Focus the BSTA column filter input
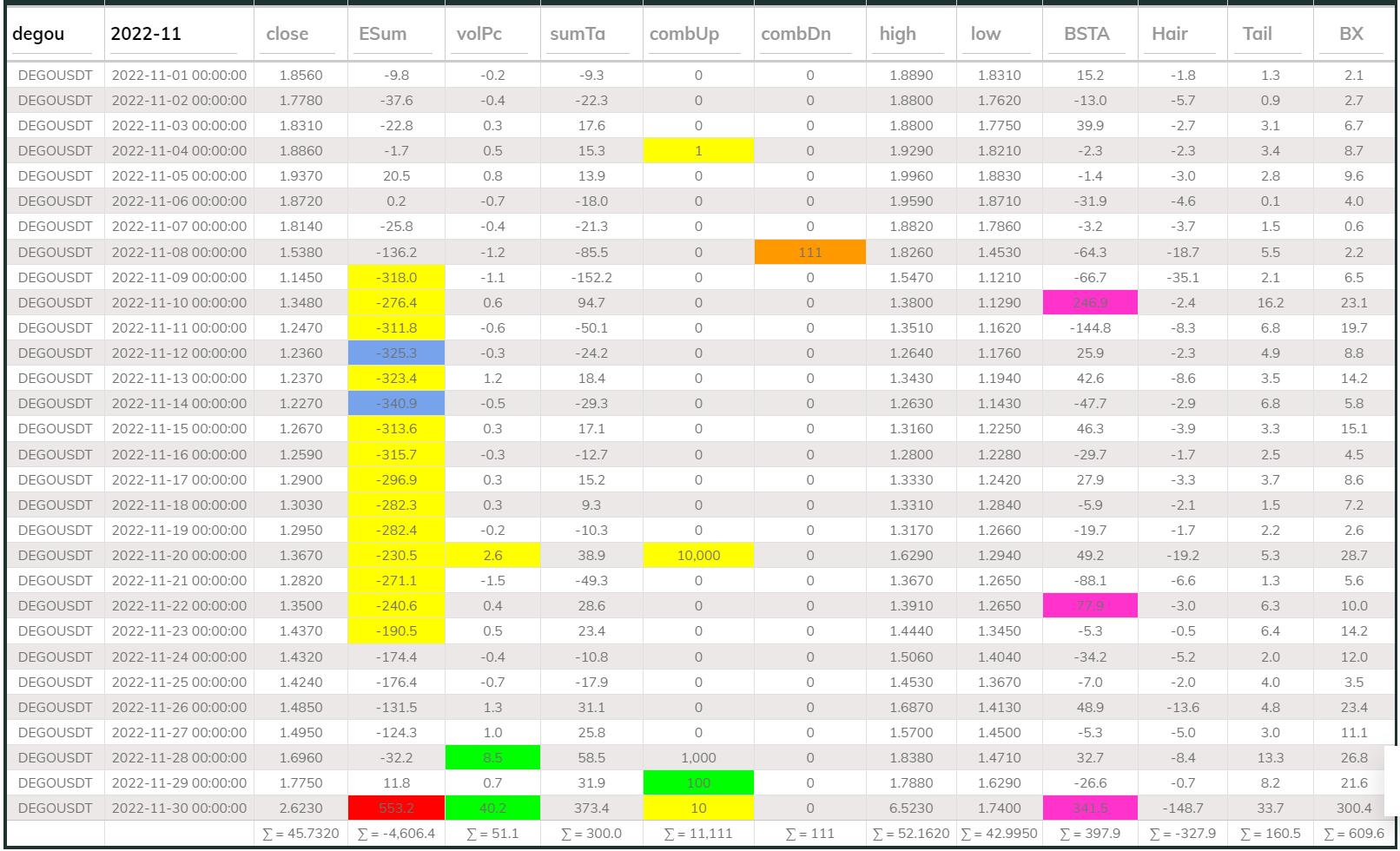The height and width of the screenshot is (851, 1400). [1089, 34]
